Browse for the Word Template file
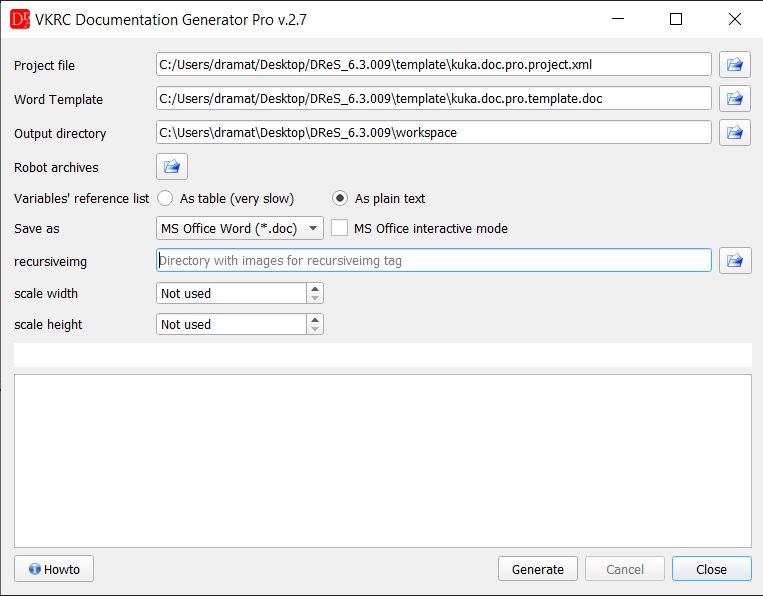763x596 pixels. pos(735,99)
